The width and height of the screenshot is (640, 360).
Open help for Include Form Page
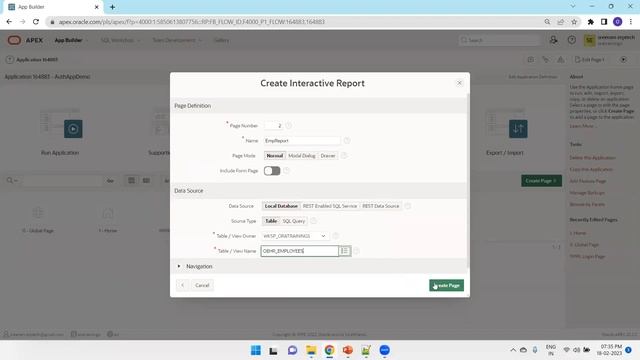point(287,171)
